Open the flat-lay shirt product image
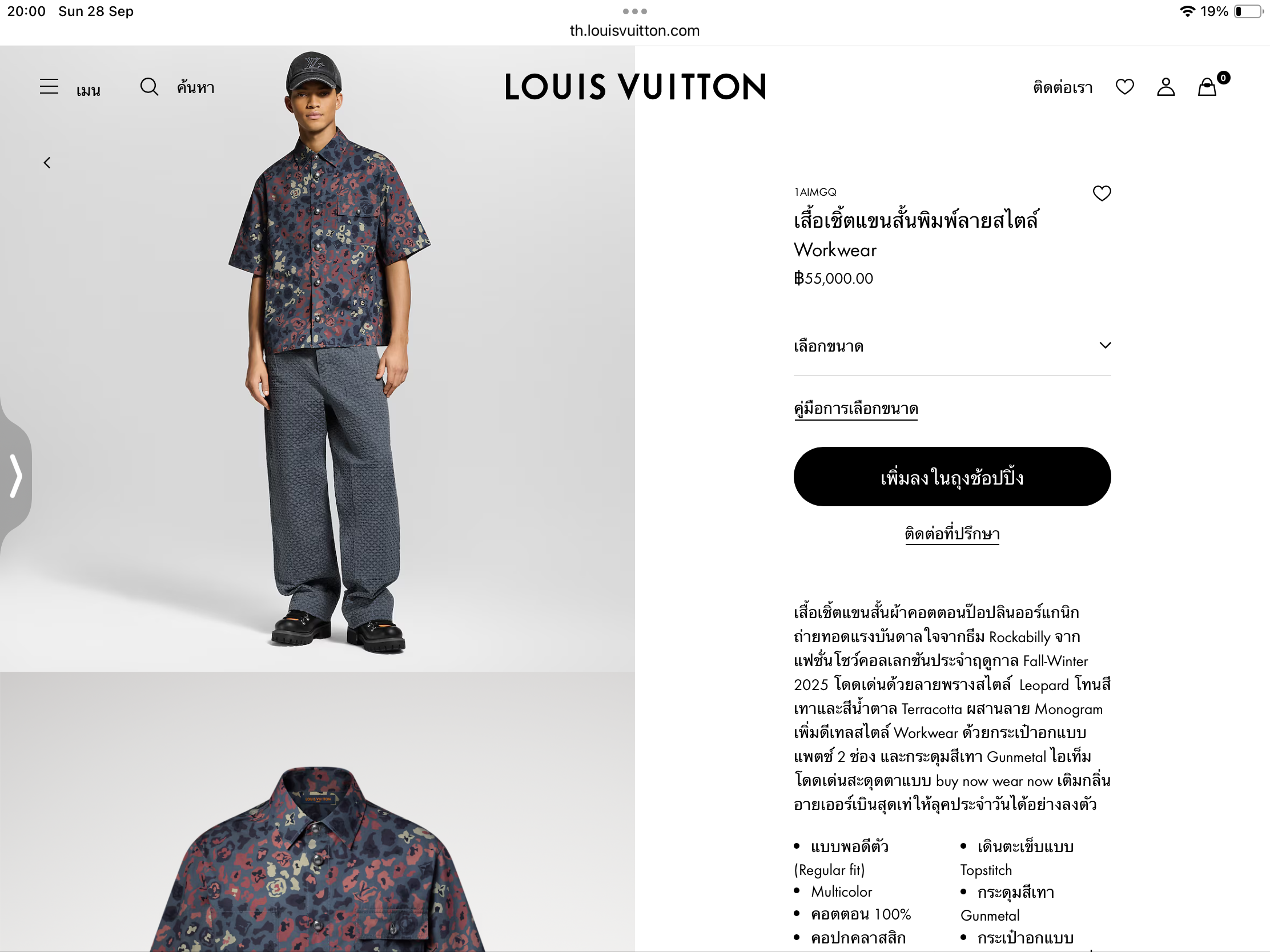Image resolution: width=1270 pixels, height=952 pixels. click(x=317, y=812)
